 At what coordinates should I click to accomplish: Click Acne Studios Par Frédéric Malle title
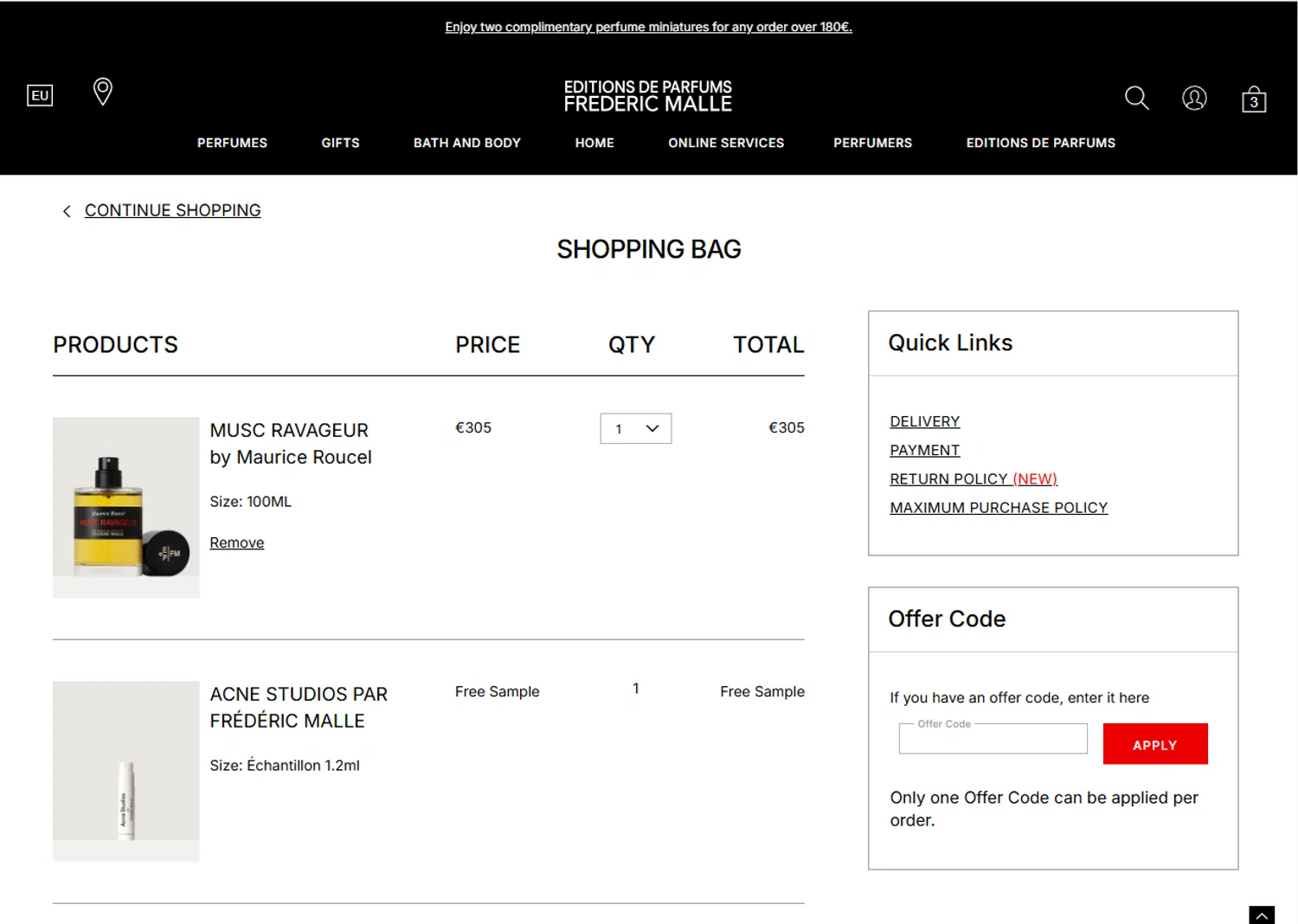click(299, 708)
